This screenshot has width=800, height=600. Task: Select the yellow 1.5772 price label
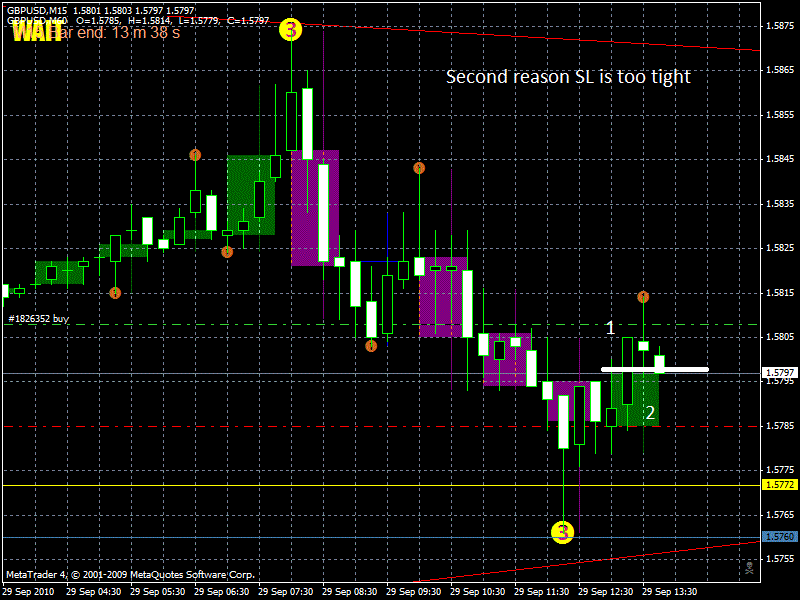coord(780,485)
